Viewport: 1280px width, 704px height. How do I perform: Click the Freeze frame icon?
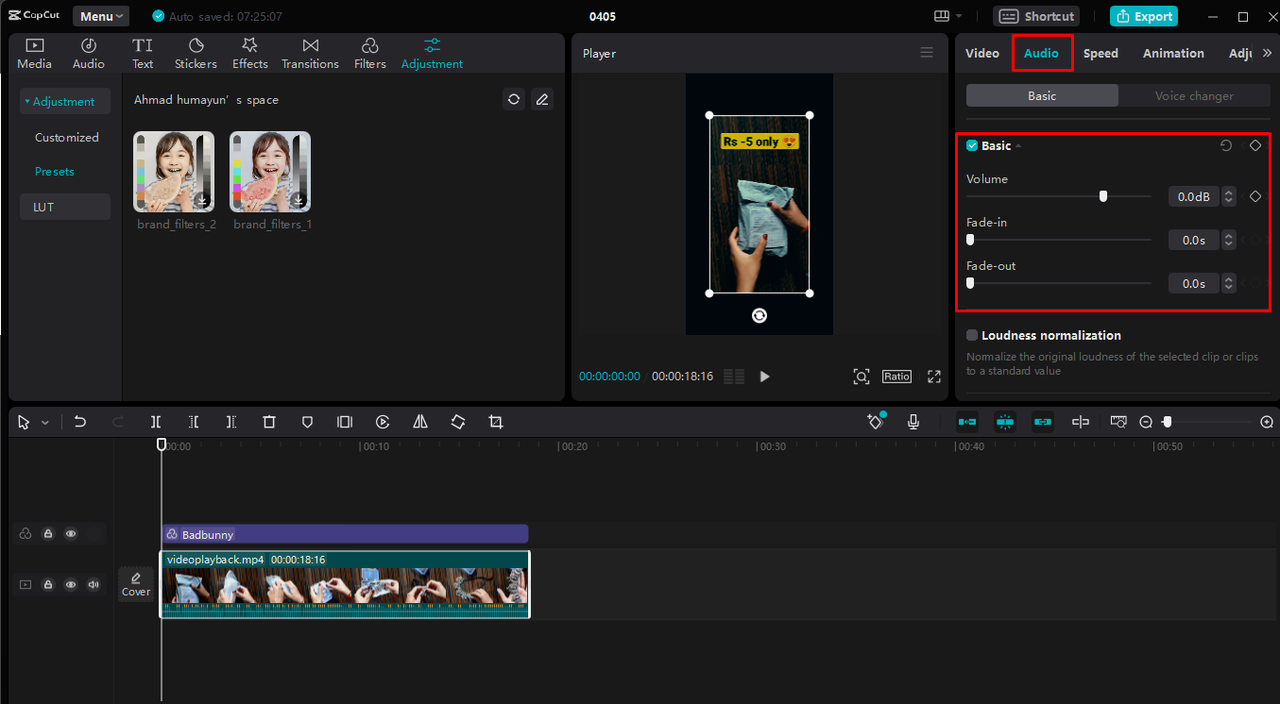pyautogui.click(x=345, y=422)
